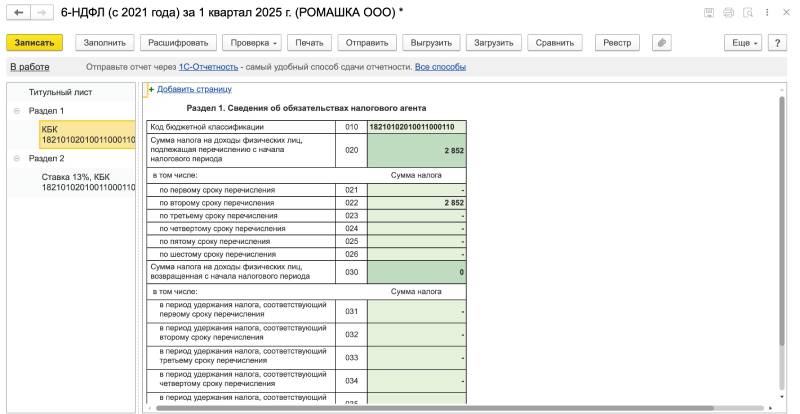Click the back navigation arrow
Viewport: 800px width, 414px height.
15,12
